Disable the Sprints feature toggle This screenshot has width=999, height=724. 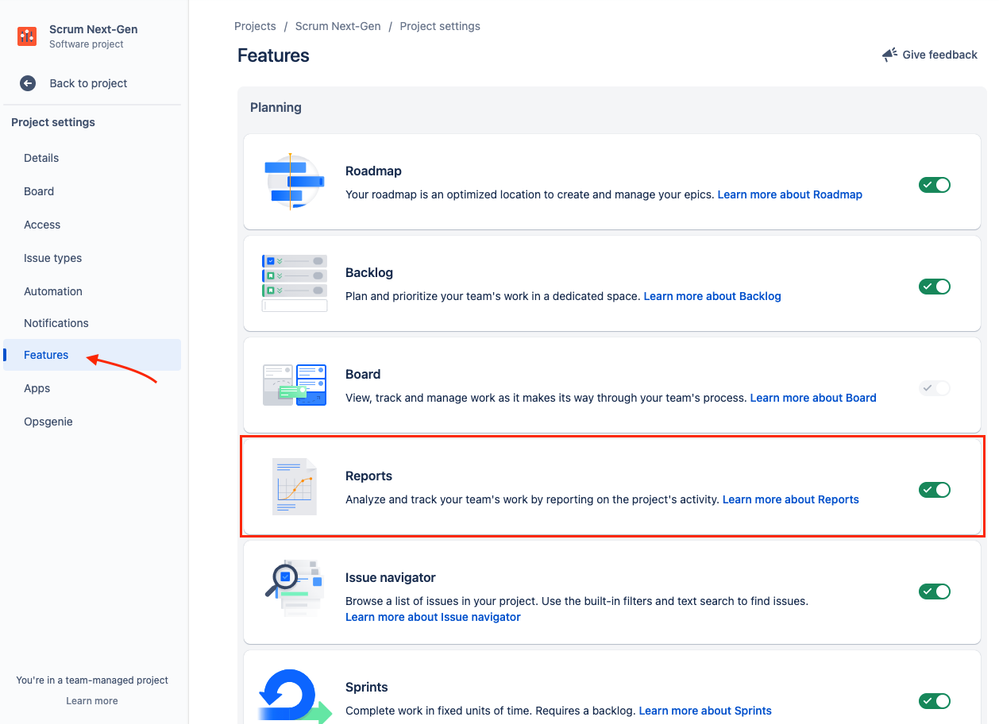click(x=934, y=701)
